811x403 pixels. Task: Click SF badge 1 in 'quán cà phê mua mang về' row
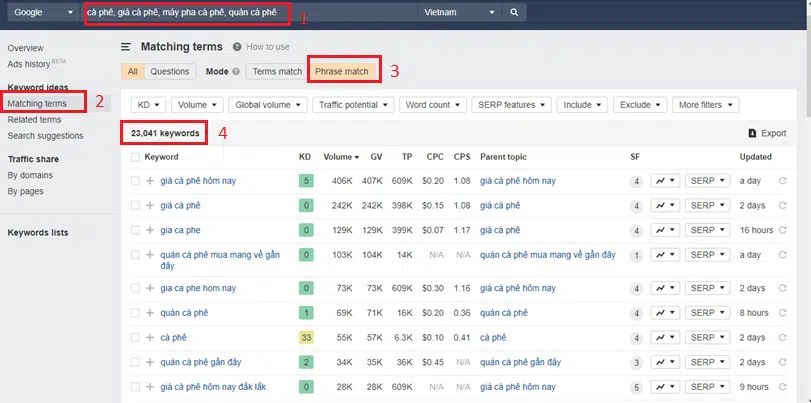(637, 256)
